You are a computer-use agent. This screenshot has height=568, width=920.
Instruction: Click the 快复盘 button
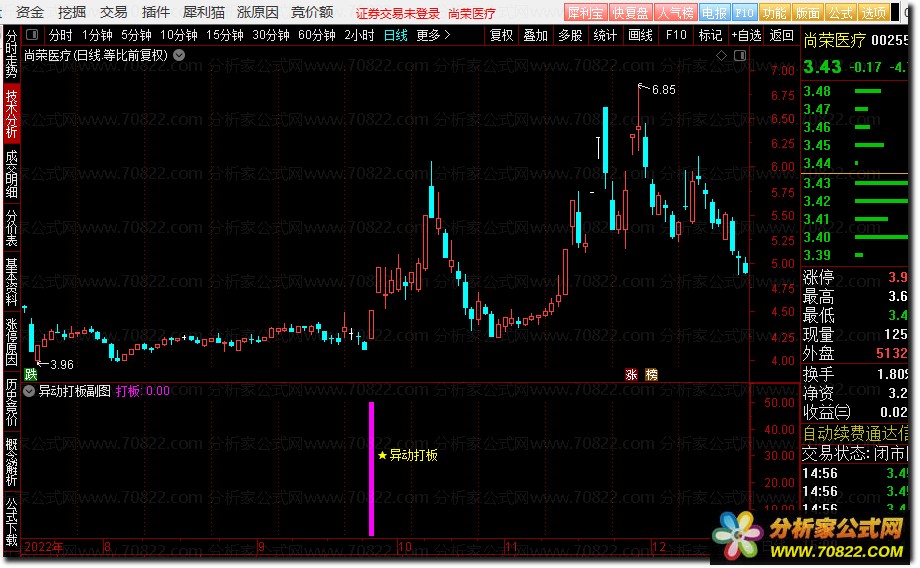pos(631,12)
